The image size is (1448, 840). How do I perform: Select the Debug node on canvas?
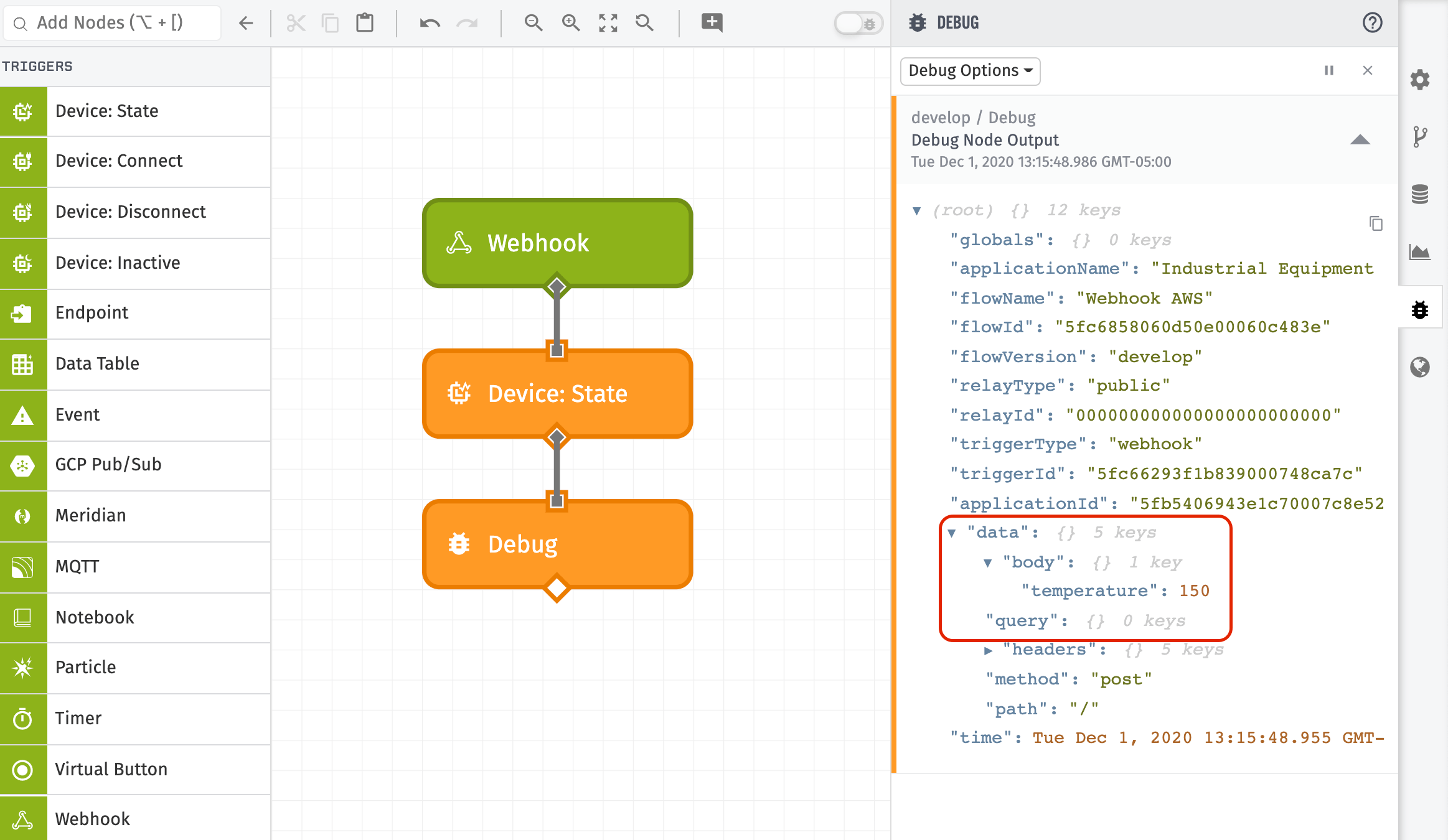point(557,544)
